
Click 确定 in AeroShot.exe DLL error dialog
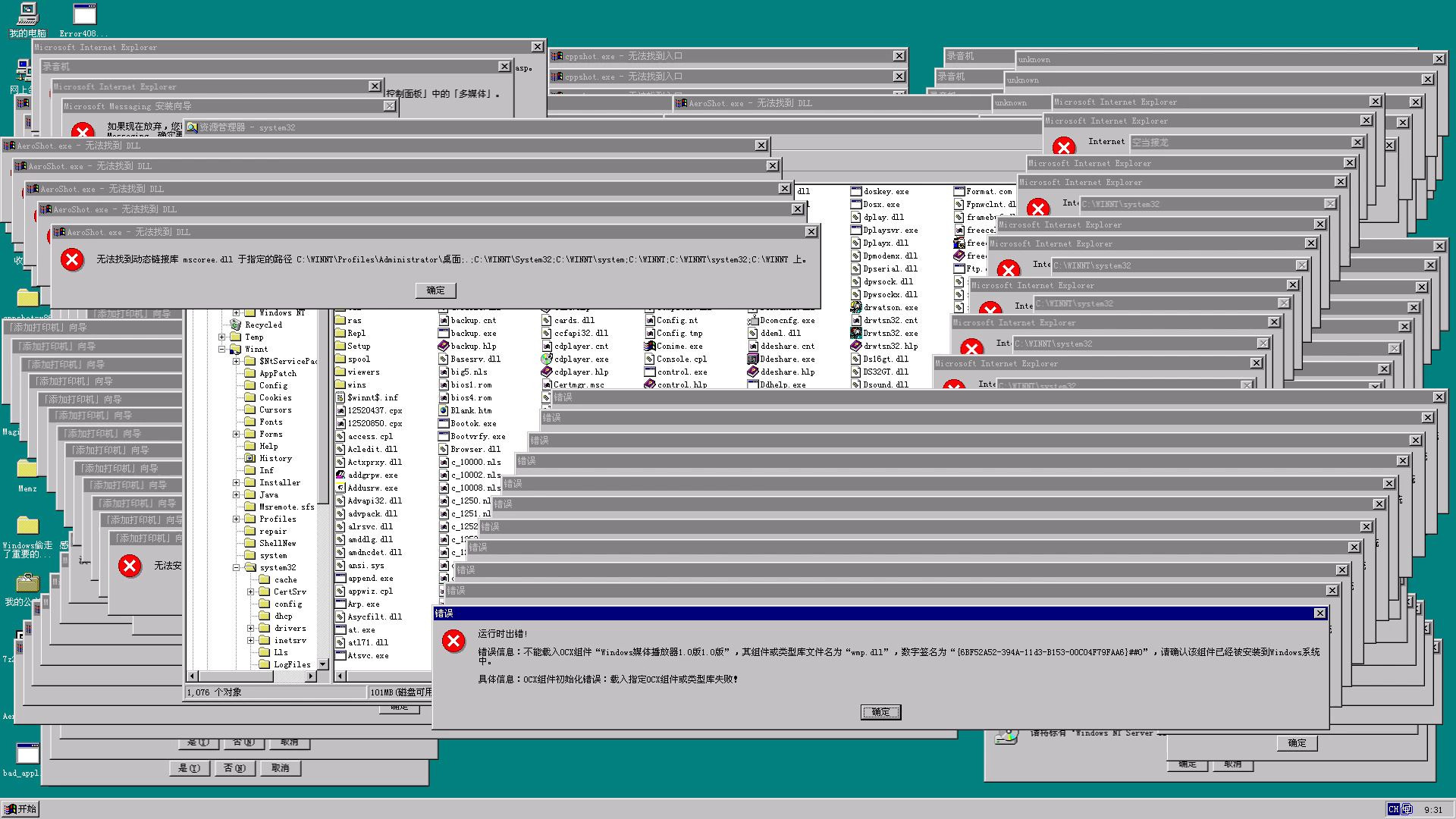[x=435, y=290]
